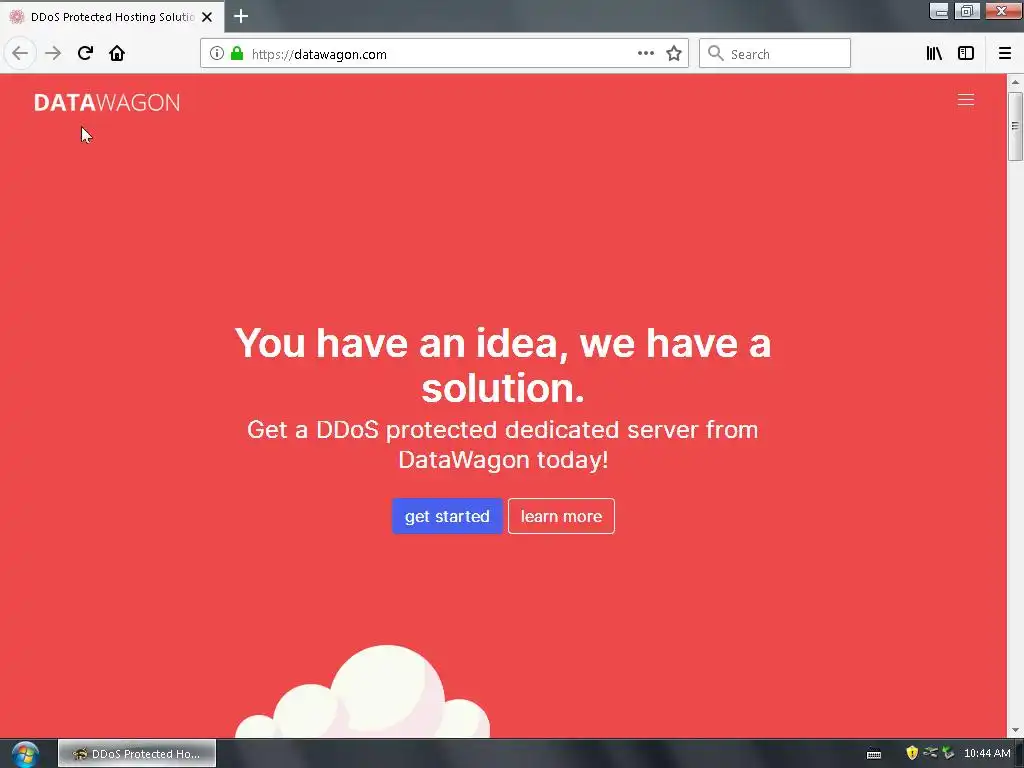Open the yellow security shield tray icon
The height and width of the screenshot is (768, 1024).
tap(912, 753)
